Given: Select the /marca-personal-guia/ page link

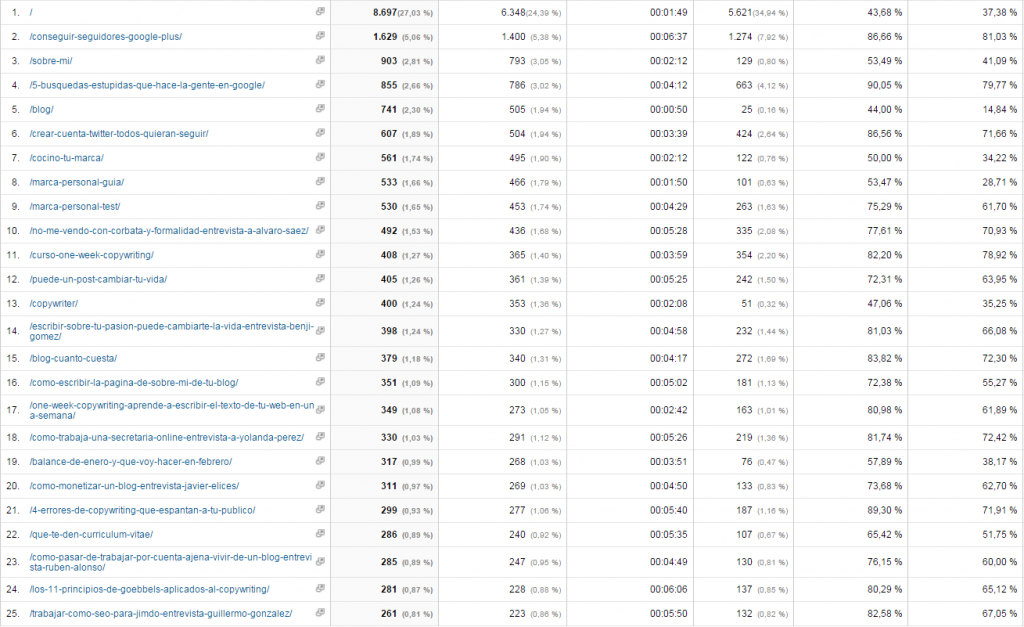Looking at the screenshot, I should tap(77, 182).
